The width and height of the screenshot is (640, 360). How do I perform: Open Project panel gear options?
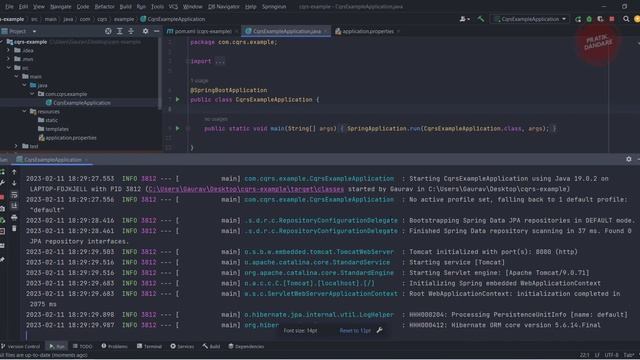click(145, 31)
